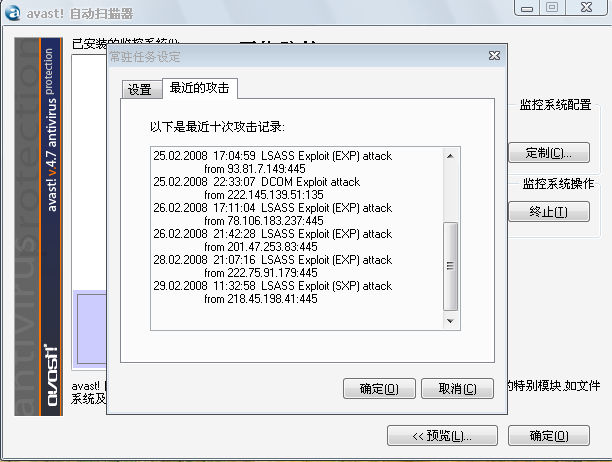The image size is (612, 462).
Task: Click the attack list scrollbar thumb
Action: [x=450, y=267]
